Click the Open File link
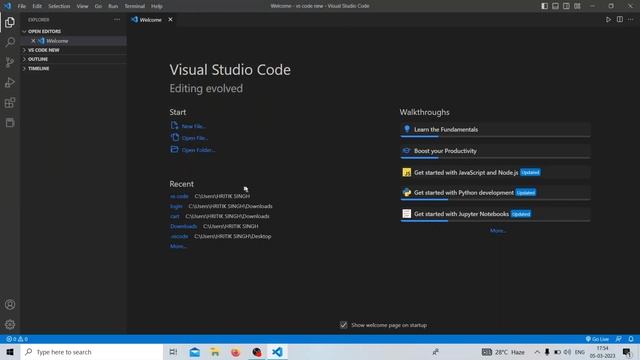 [195, 138]
